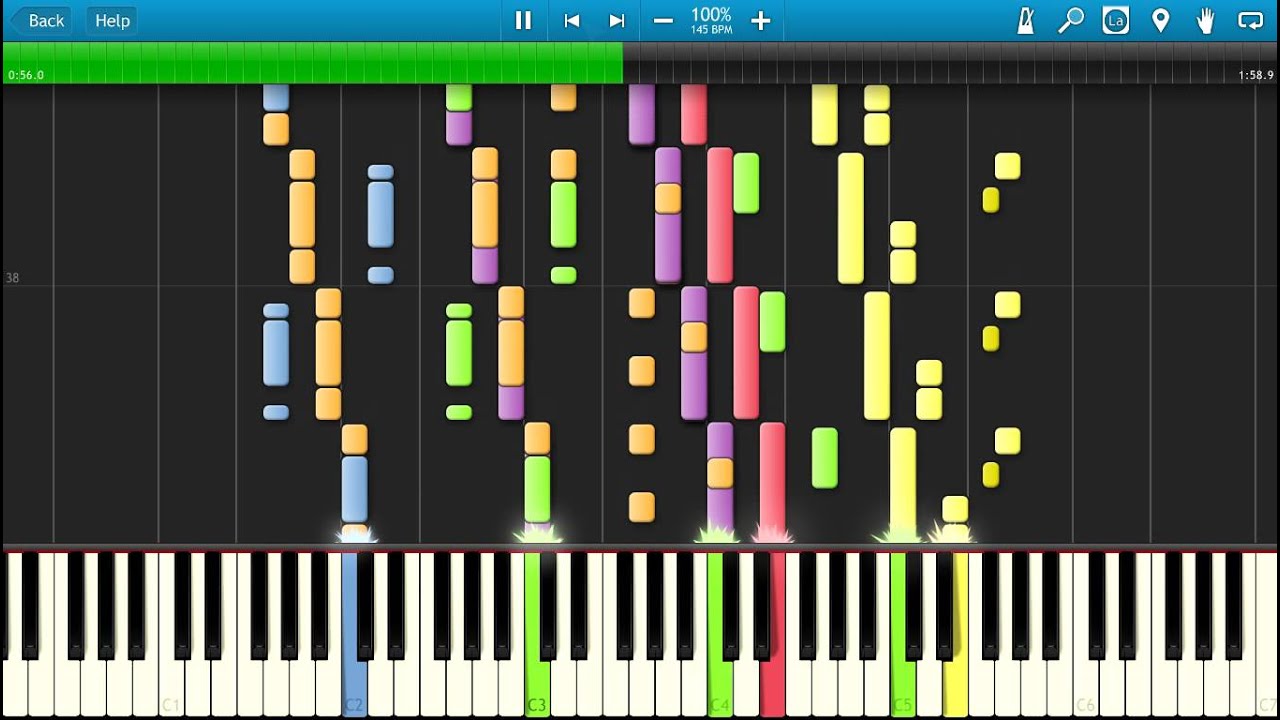Click the 100% 145 BPM speed readout
Viewport: 1280px width, 720px height.
[711, 20]
